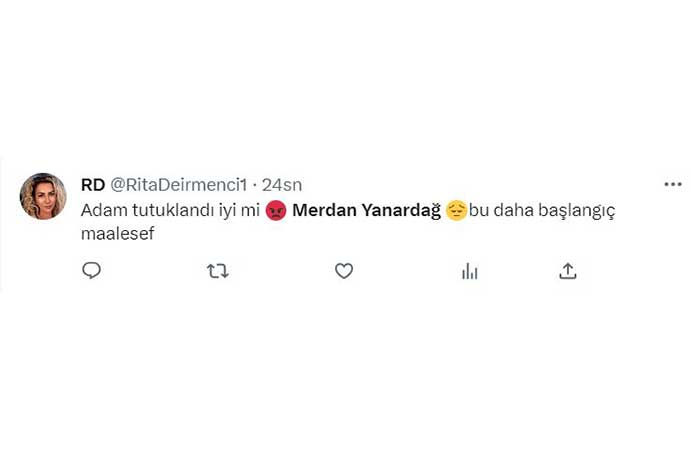This screenshot has height=450, width=690.
Task: Visit the @RitaDeirmenci1 handle link
Action: coord(177,185)
